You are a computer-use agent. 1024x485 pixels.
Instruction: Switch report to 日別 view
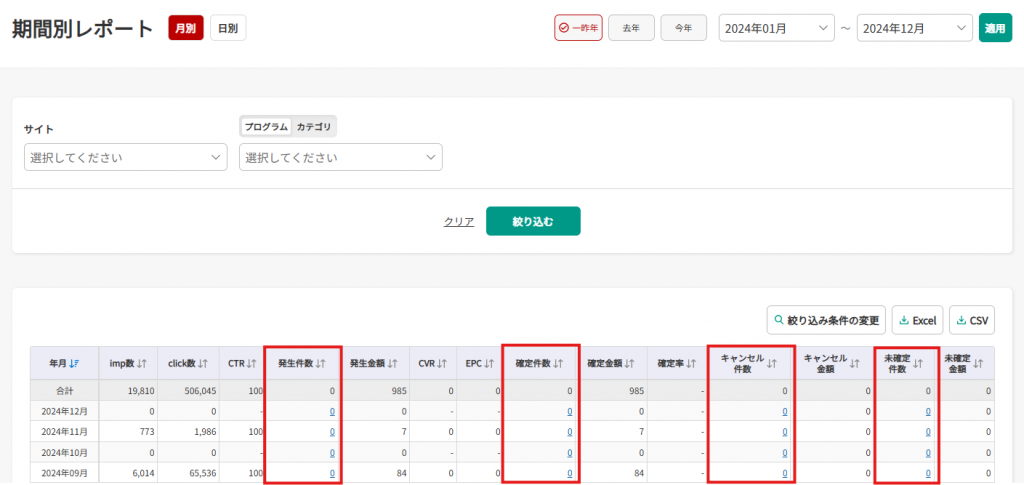click(x=228, y=28)
